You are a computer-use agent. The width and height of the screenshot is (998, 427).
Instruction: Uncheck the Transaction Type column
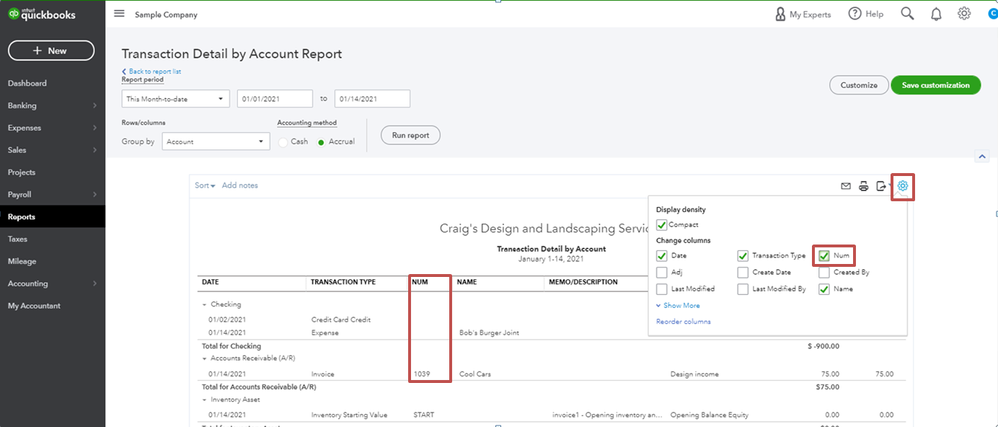[742, 256]
